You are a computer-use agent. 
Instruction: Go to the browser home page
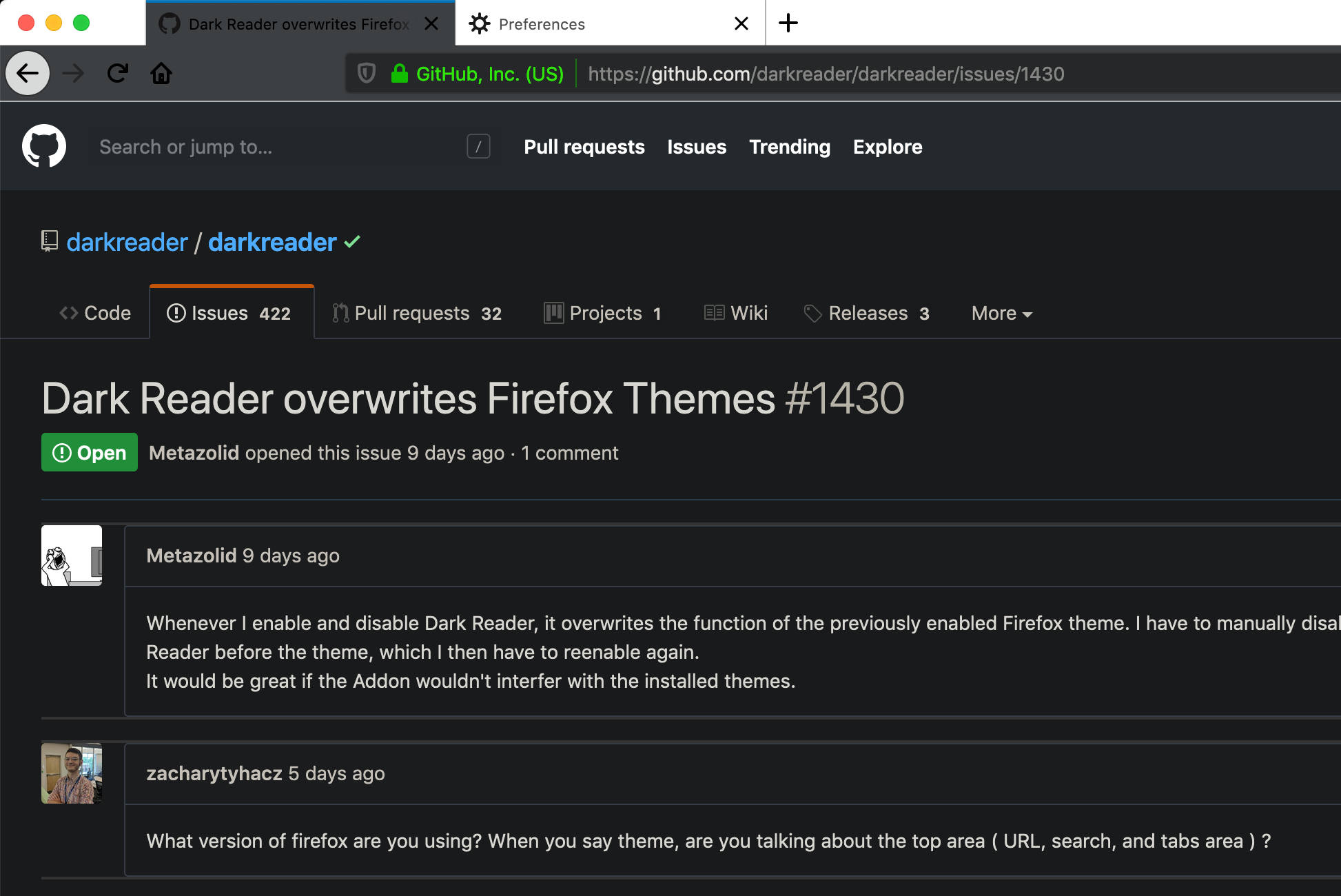(x=161, y=73)
